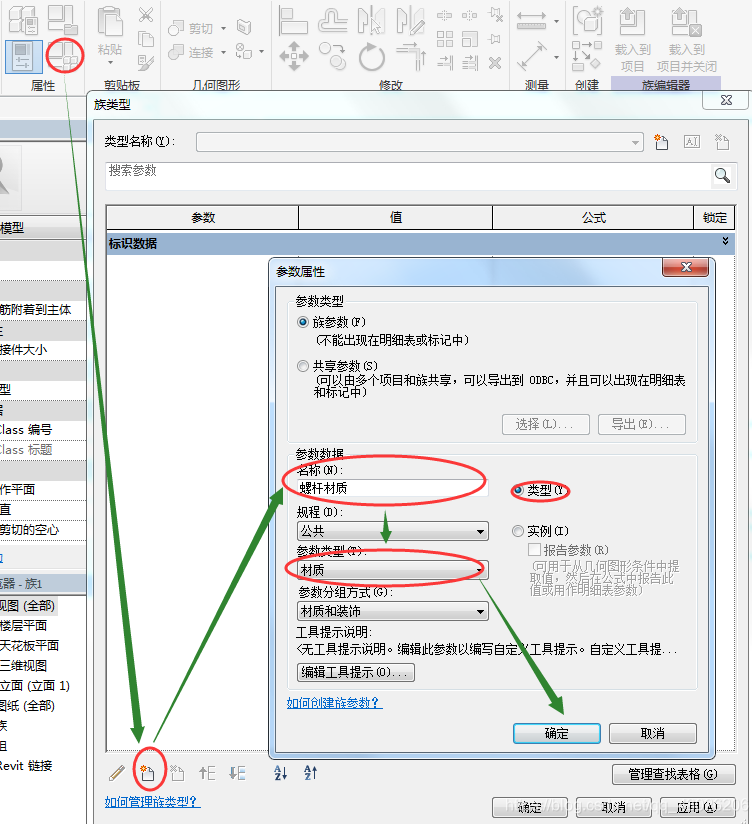Click the 参数 column header
Screen dimensions: 752x824
point(203,218)
